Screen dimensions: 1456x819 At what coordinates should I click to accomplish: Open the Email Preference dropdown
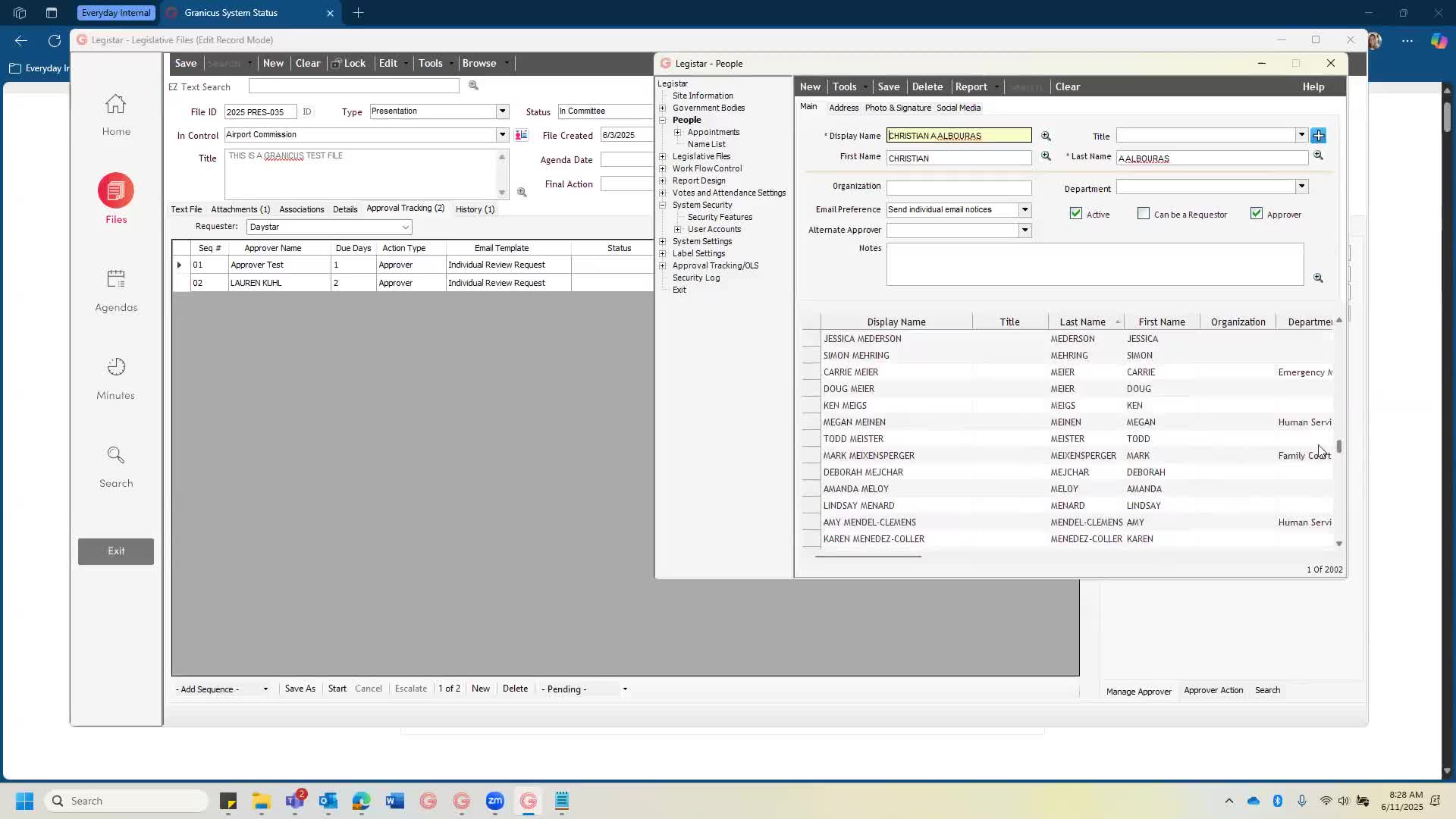[1025, 210]
